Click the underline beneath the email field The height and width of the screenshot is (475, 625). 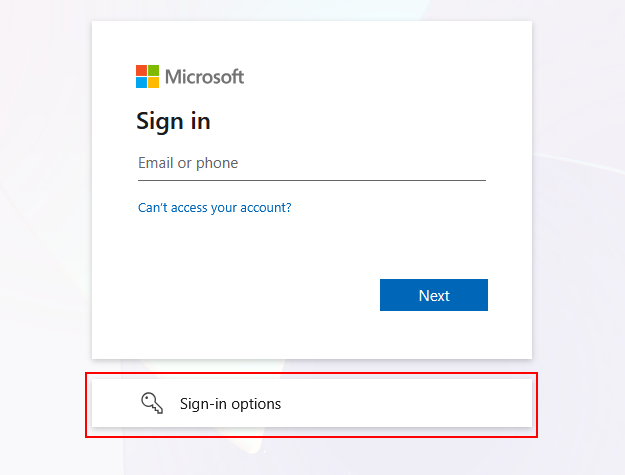[311, 180]
